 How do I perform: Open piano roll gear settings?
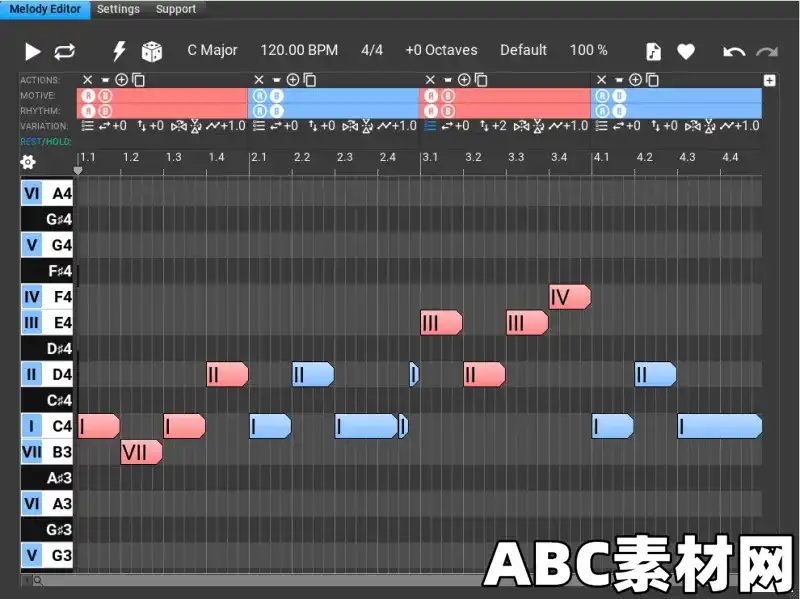28,162
